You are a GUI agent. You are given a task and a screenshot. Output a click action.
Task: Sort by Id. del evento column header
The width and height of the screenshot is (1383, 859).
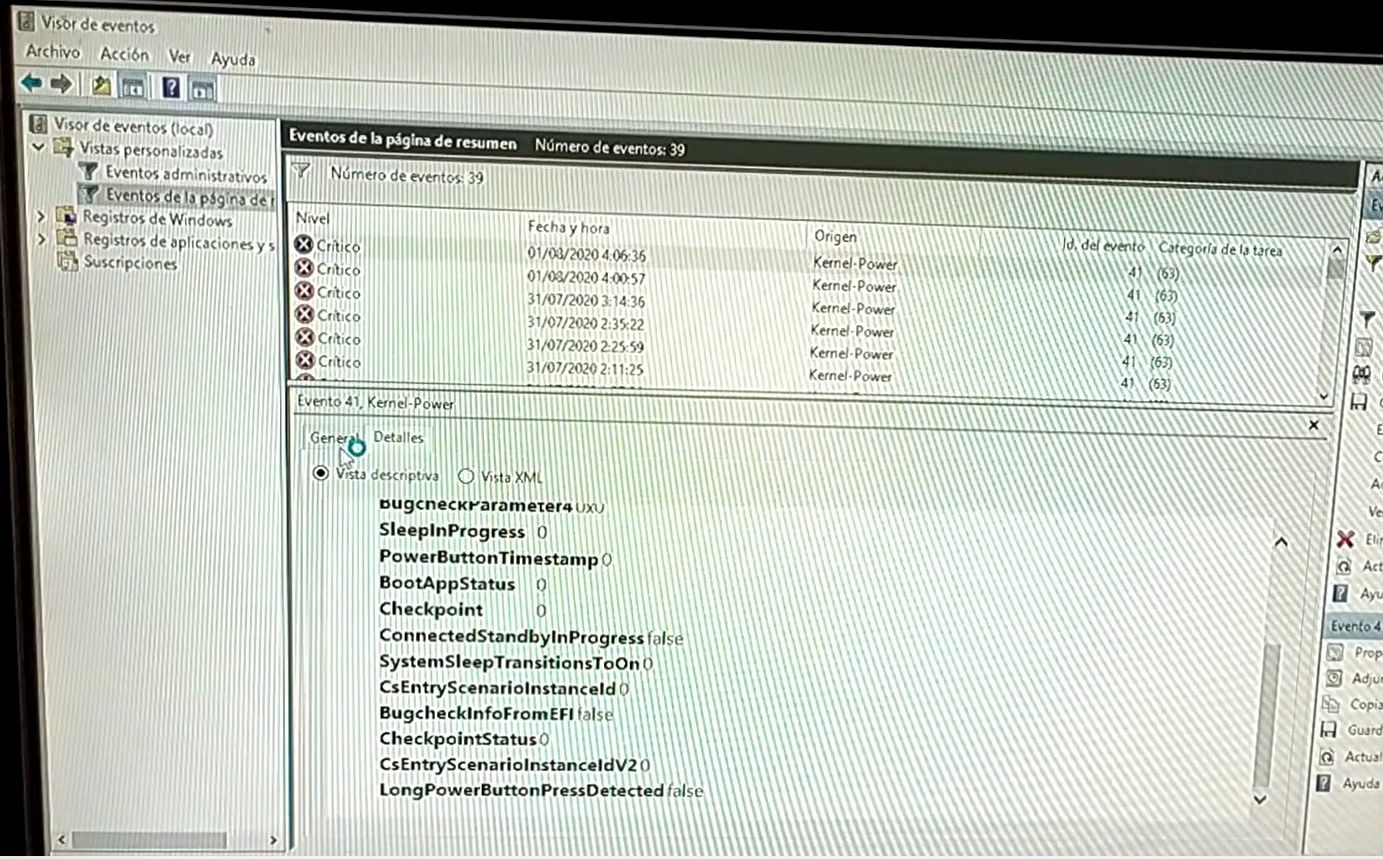(x=1103, y=245)
